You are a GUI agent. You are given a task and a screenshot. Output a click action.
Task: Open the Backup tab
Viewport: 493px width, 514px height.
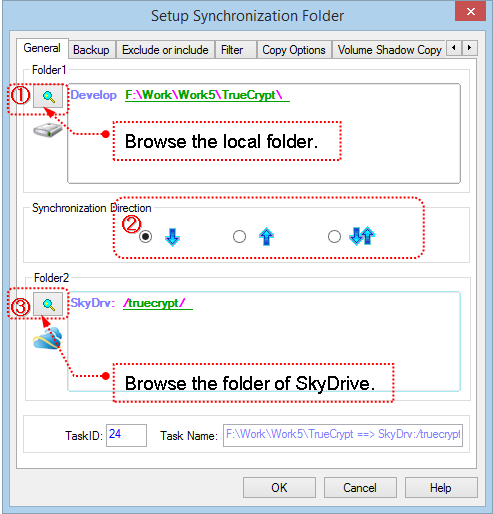coord(91,50)
